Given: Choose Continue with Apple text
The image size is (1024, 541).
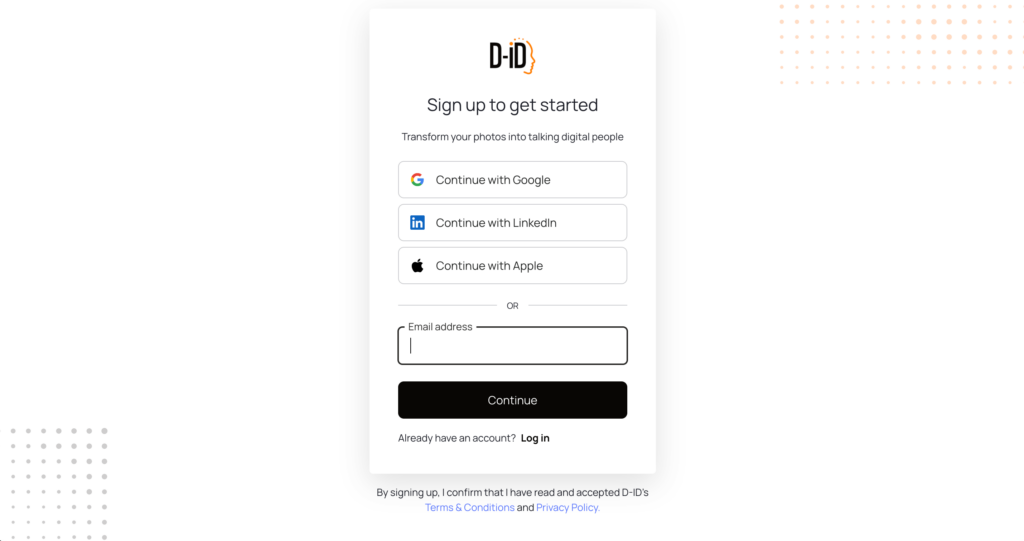Looking at the screenshot, I should point(489,266).
